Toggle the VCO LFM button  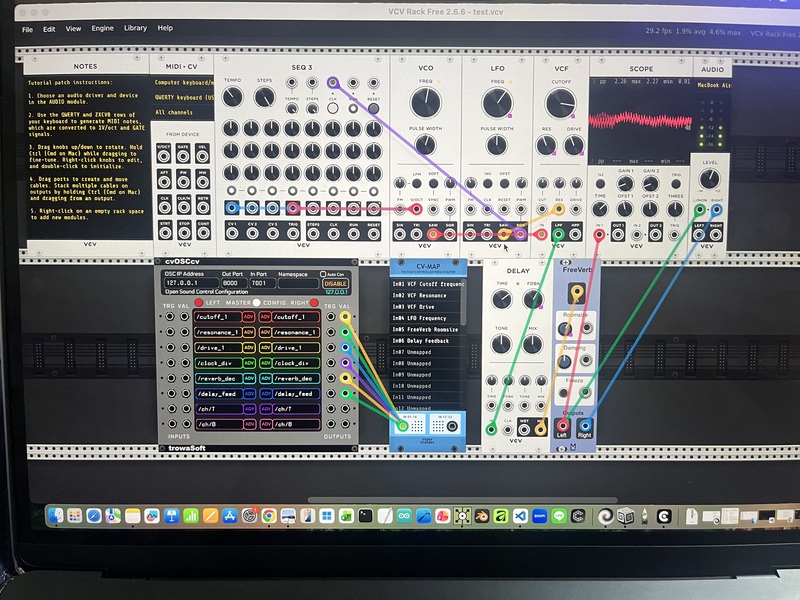[416, 183]
